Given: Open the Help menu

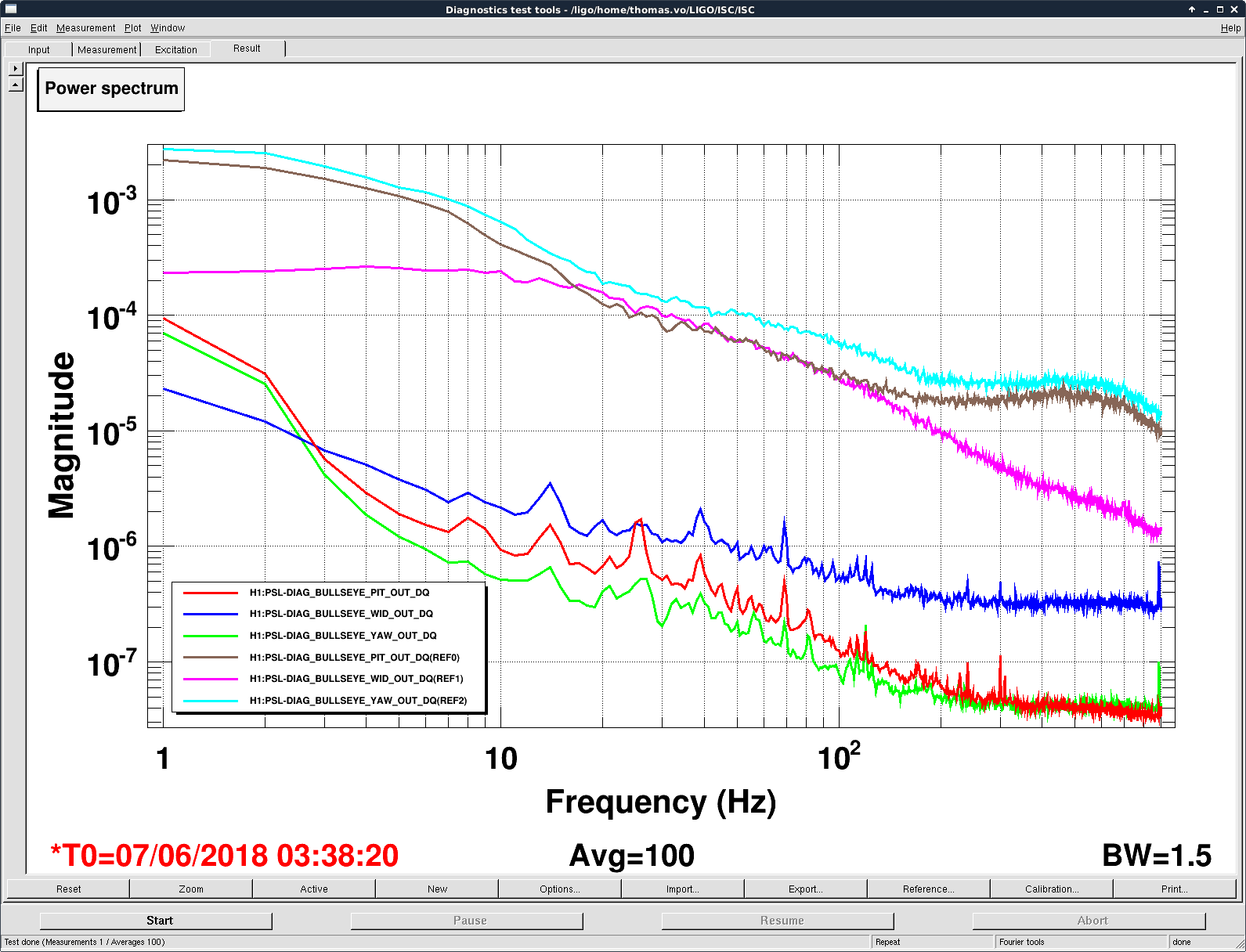Looking at the screenshot, I should click(x=1230, y=28).
